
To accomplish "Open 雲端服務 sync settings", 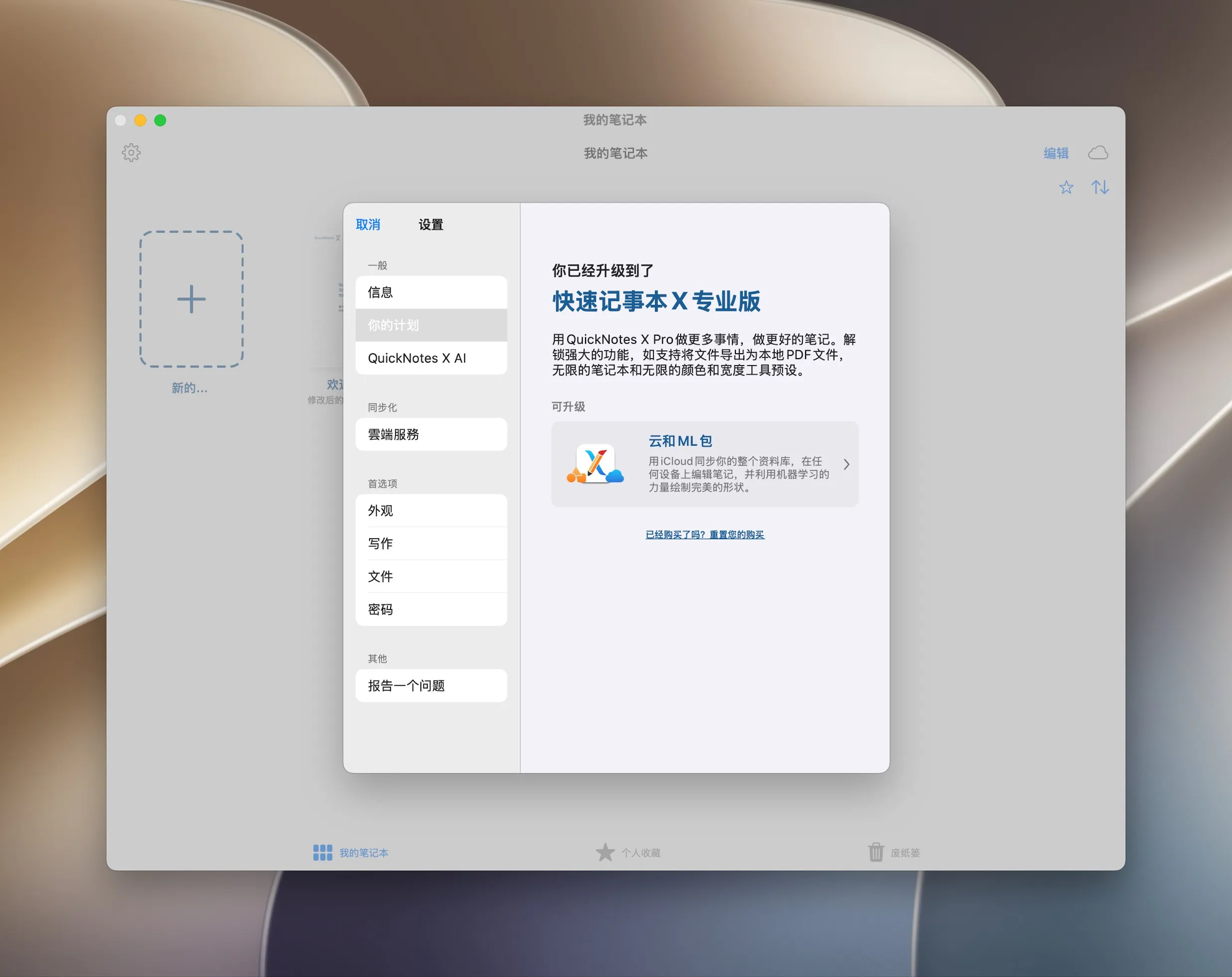I will coord(431,434).
